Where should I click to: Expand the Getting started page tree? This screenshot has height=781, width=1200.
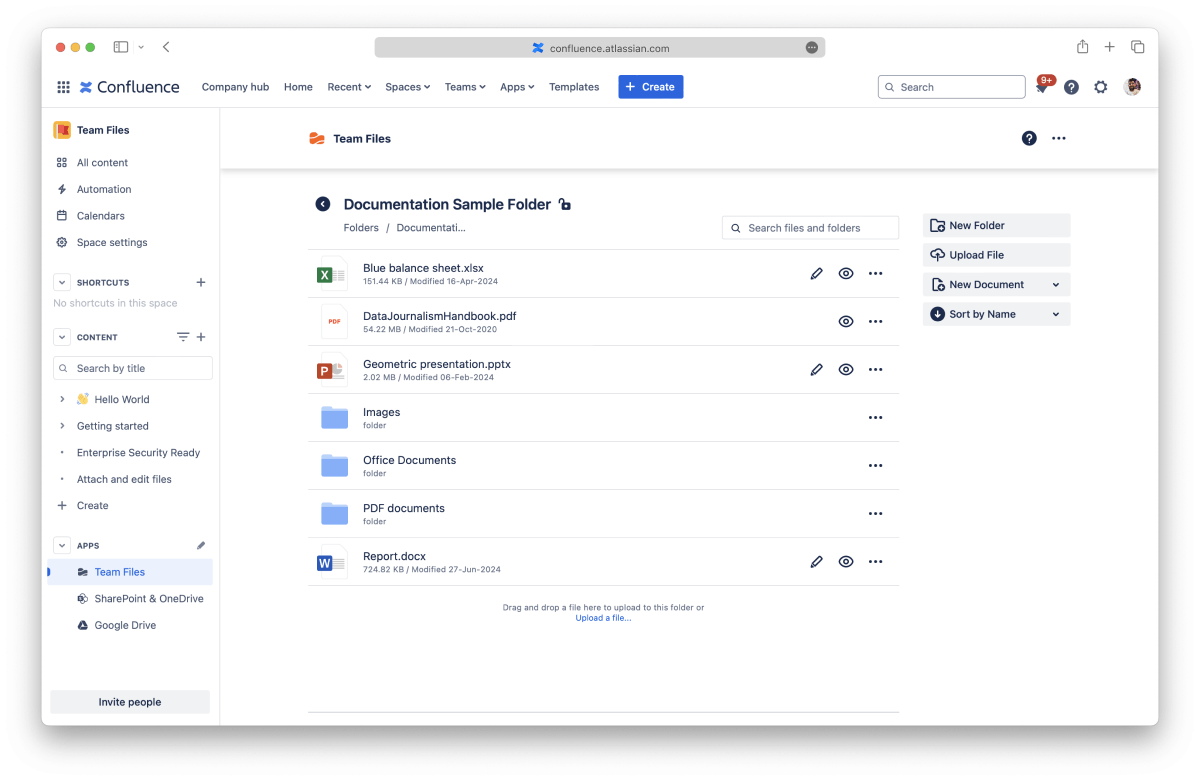[62, 426]
